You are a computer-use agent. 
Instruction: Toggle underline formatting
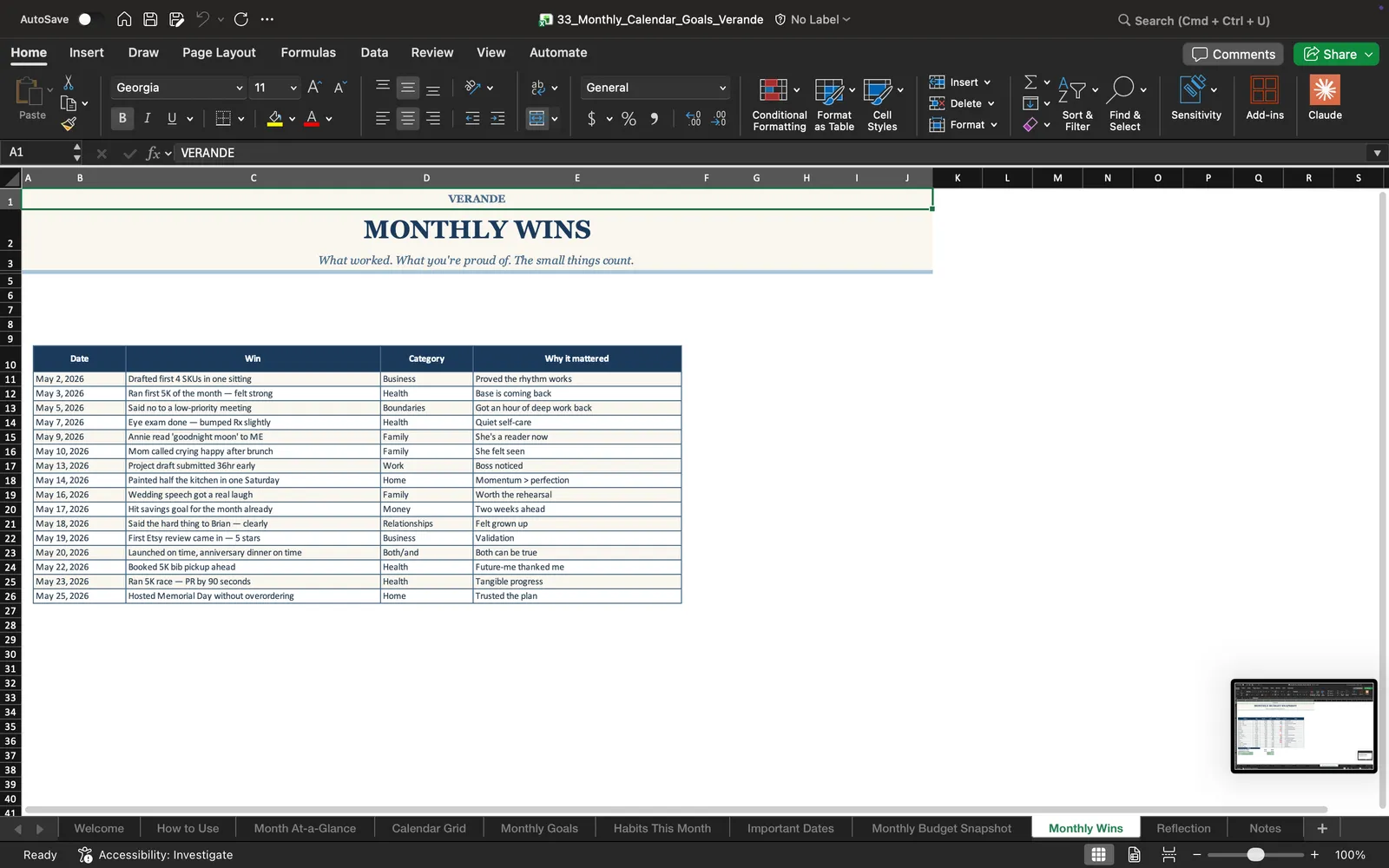pyautogui.click(x=172, y=118)
